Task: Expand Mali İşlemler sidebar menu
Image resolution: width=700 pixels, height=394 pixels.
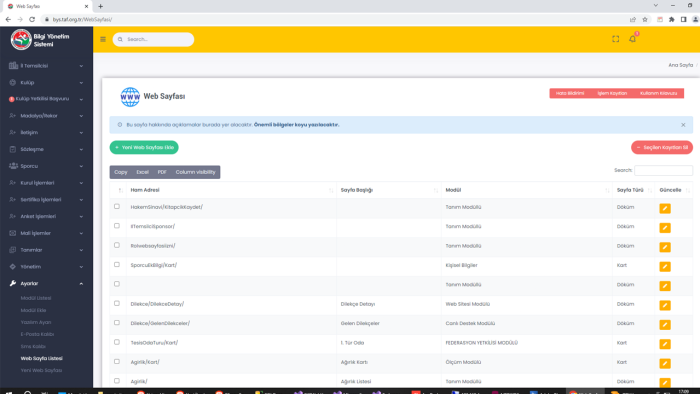Action: [x=46, y=233]
